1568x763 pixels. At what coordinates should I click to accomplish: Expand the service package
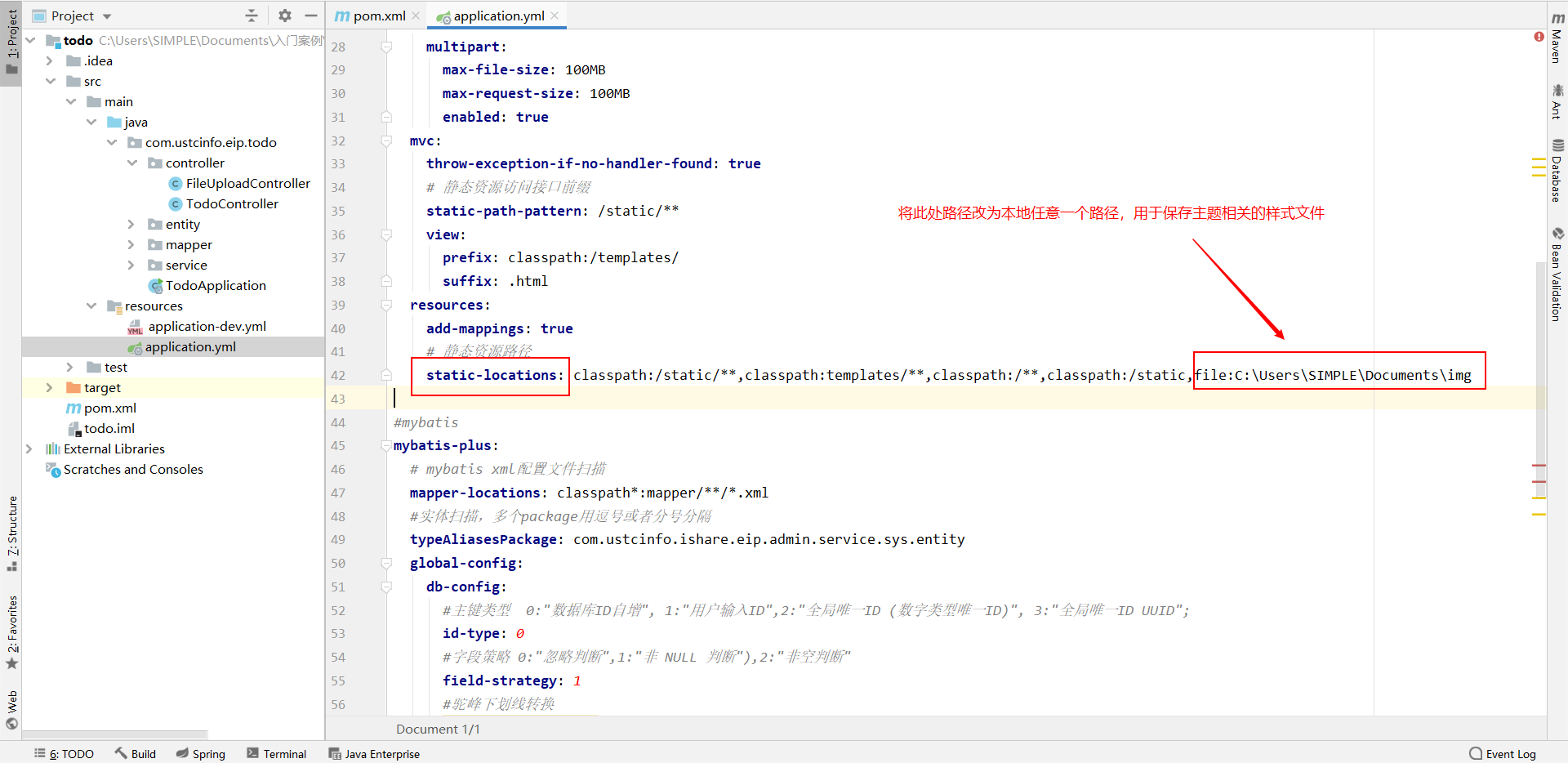tap(131, 265)
